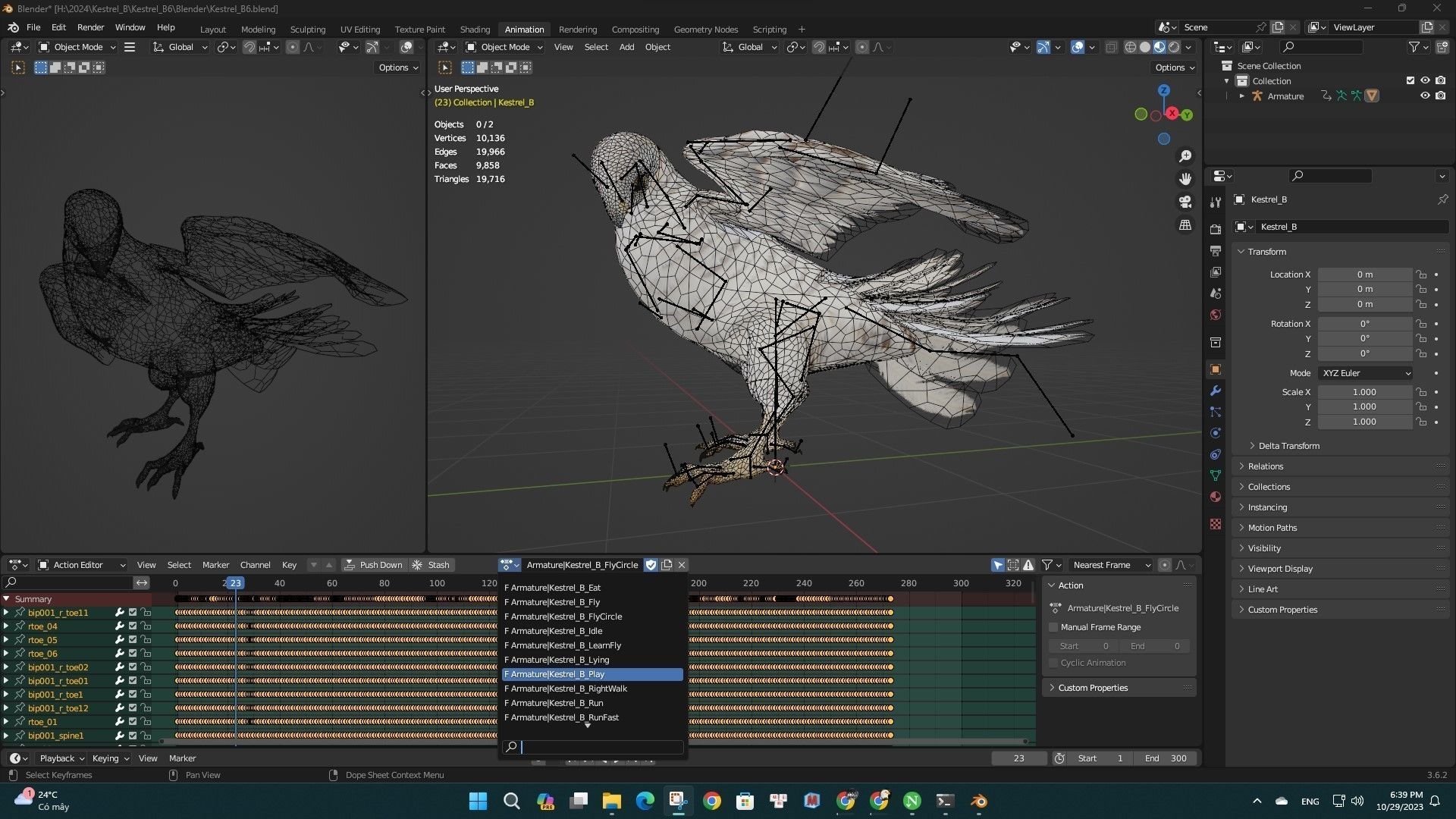The height and width of the screenshot is (819, 1456).
Task: Toggle the lock on rtoe_05 channel
Action: click(x=146, y=640)
